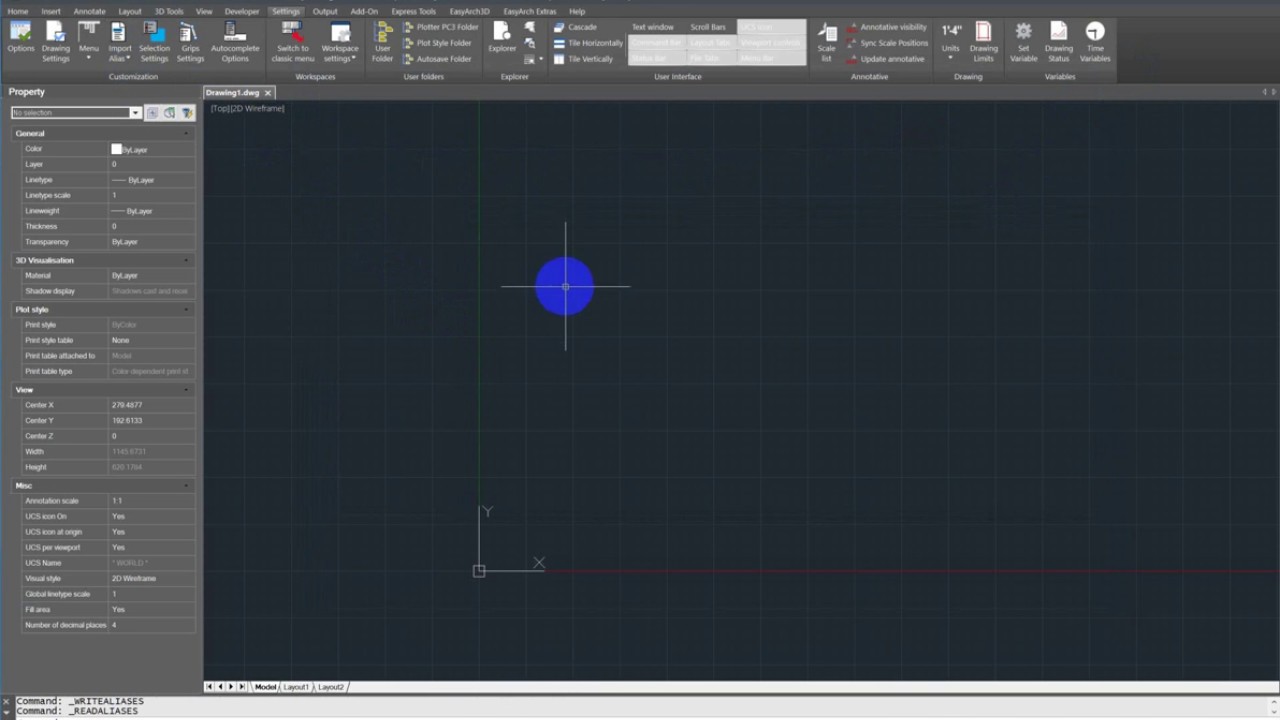Open the Explorer tool

click(x=502, y=38)
